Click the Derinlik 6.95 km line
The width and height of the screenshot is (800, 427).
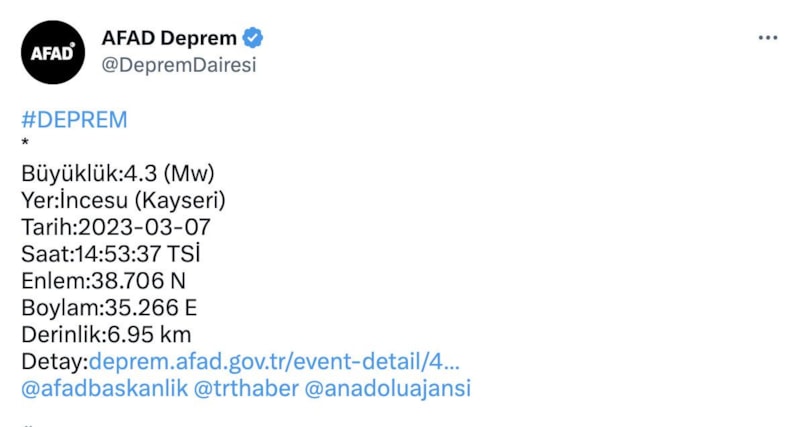[x=106, y=334]
